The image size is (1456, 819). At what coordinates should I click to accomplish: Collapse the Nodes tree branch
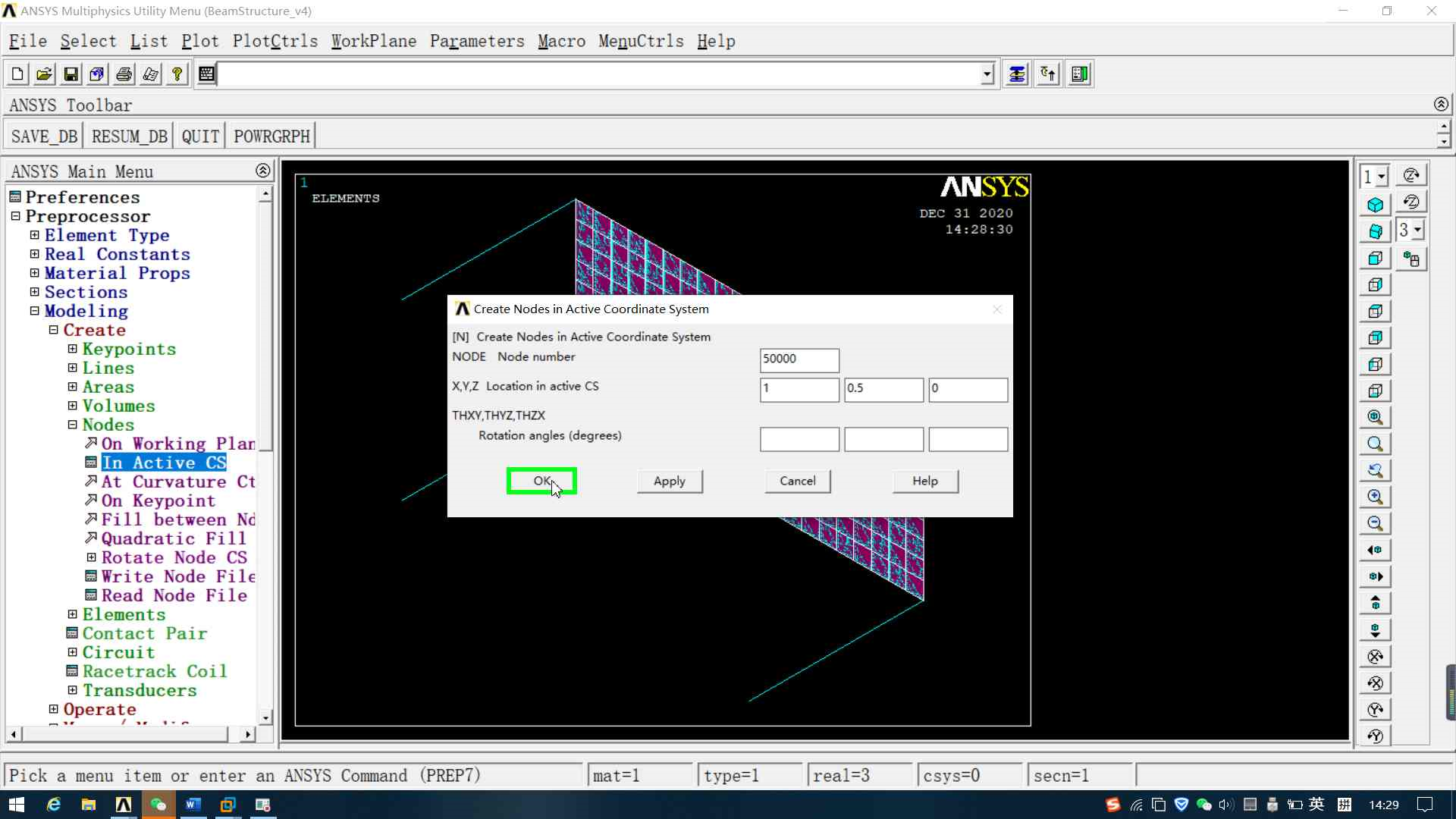[72, 425]
